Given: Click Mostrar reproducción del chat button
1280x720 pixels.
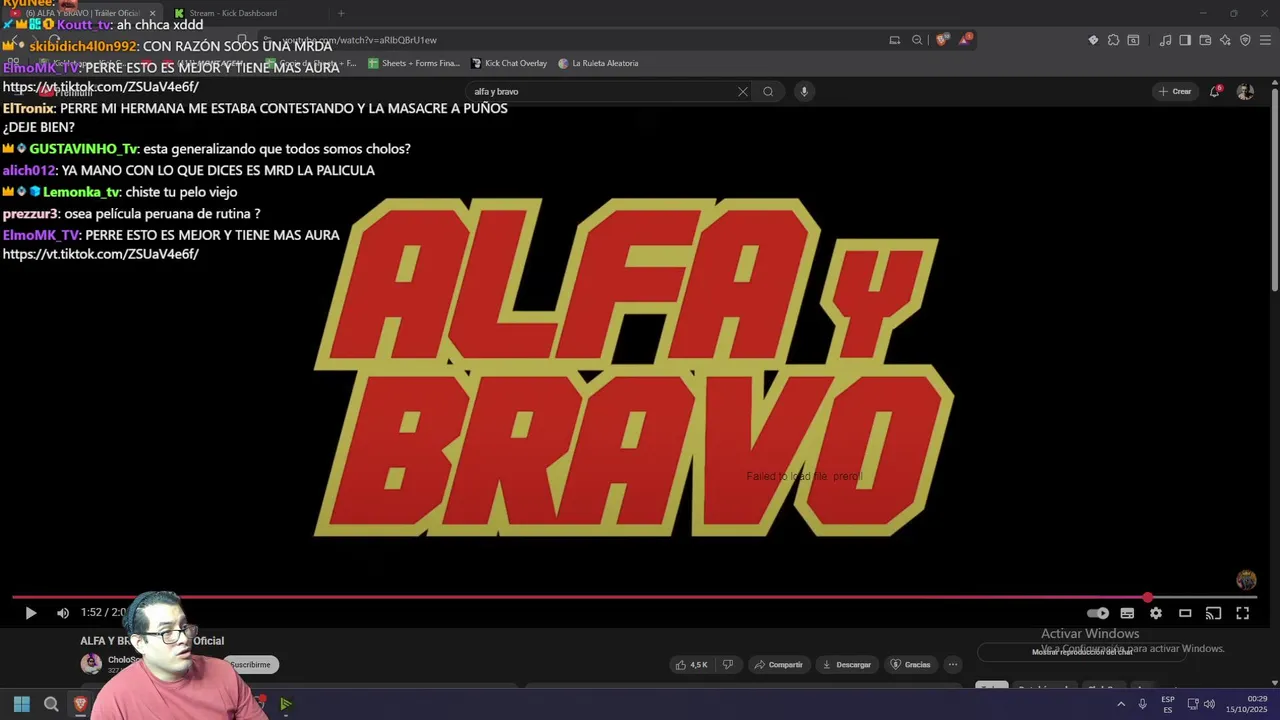Looking at the screenshot, I should point(1081,652).
